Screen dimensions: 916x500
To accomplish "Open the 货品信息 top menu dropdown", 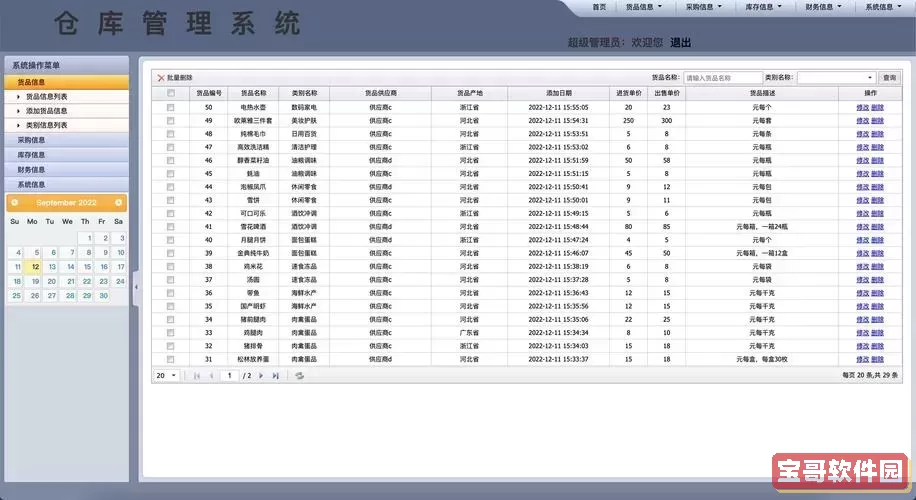I will coord(644,7).
